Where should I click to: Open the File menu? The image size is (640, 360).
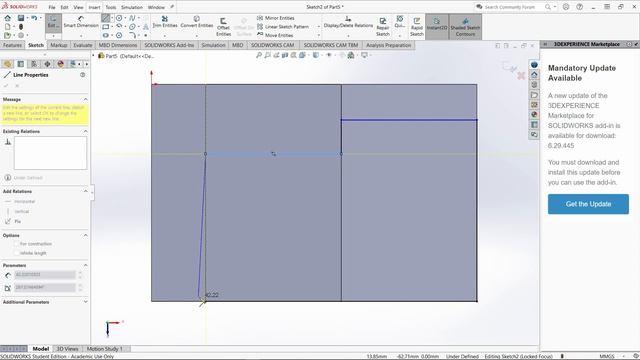pos(52,7)
